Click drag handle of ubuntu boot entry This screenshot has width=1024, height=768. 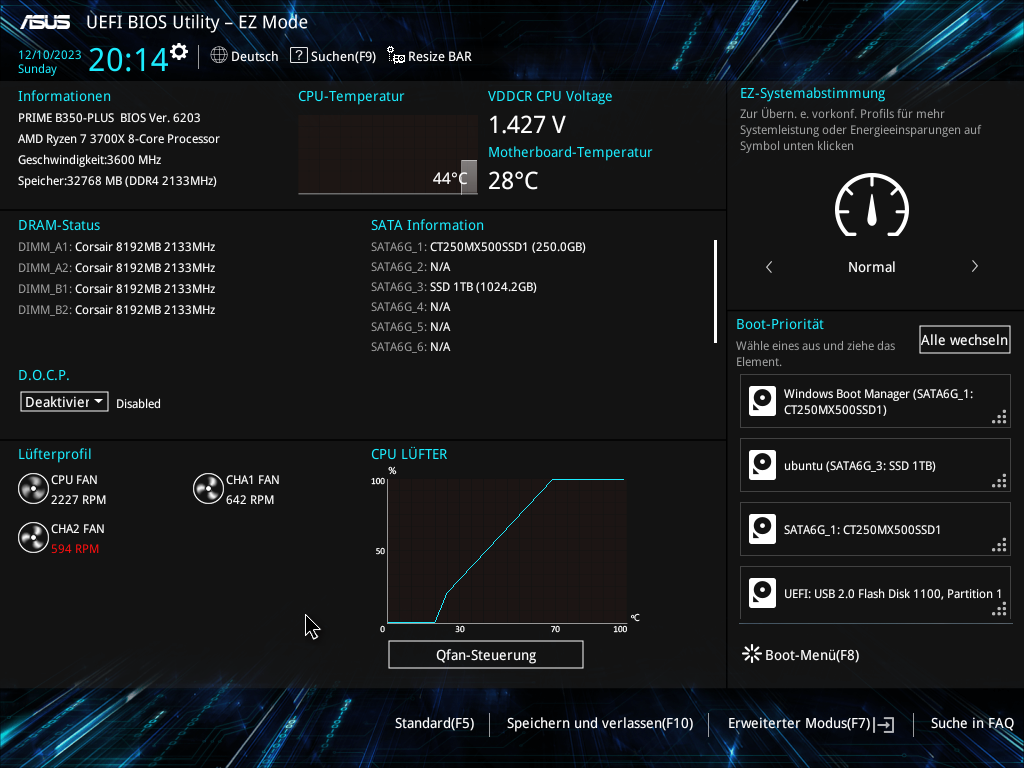(999, 481)
